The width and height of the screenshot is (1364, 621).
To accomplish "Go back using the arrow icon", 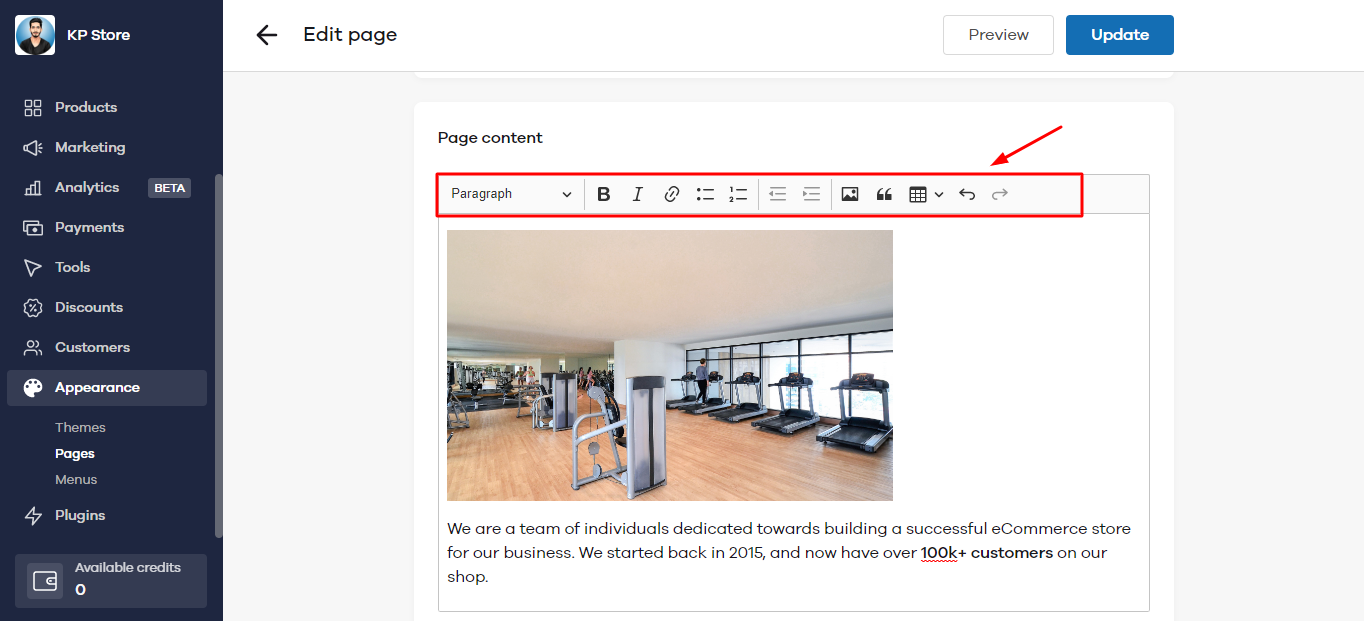I will [266, 35].
